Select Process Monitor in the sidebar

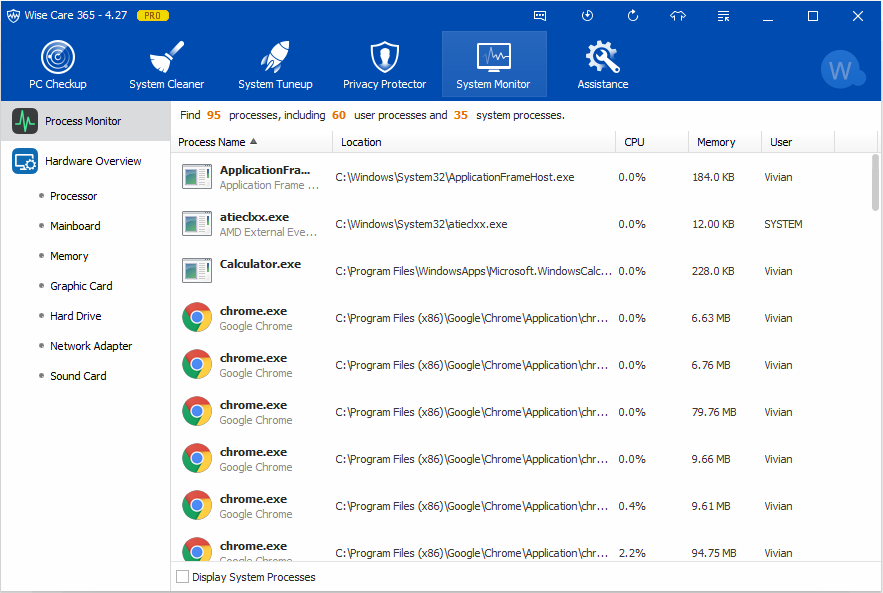[x=86, y=121]
